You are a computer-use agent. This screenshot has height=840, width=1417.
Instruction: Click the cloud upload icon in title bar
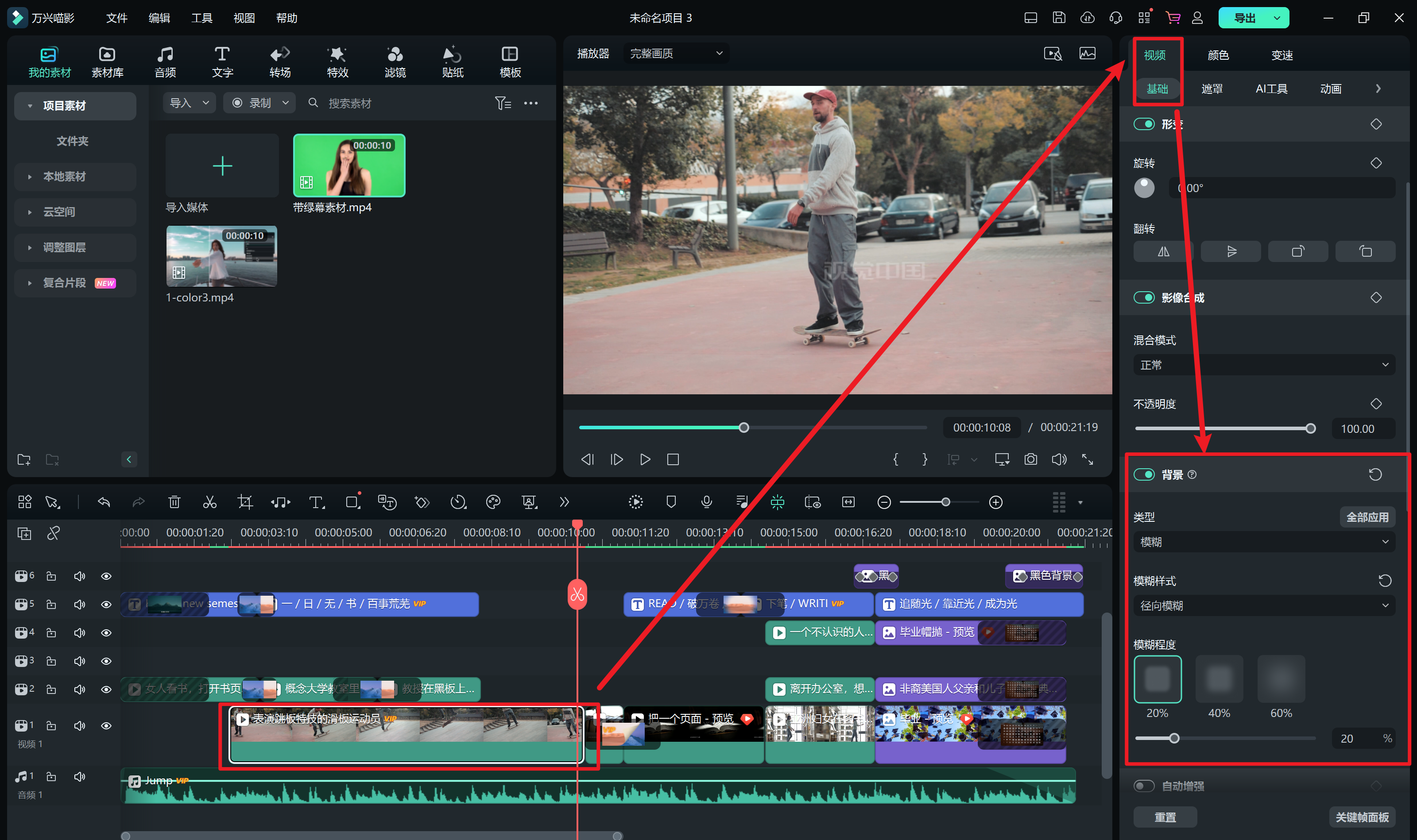tap(1087, 18)
